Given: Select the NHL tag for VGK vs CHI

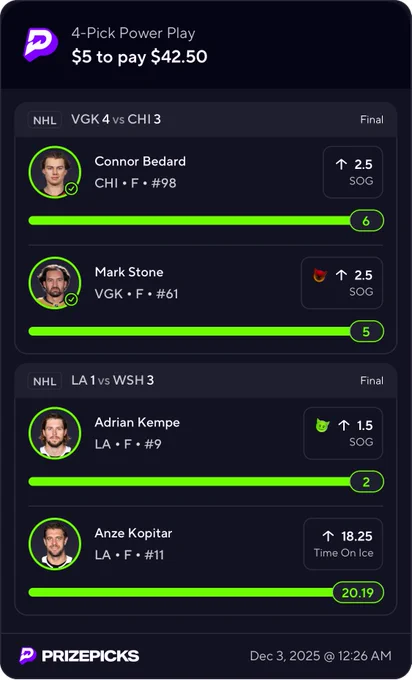Looking at the screenshot, I should [x=45, y=120].
